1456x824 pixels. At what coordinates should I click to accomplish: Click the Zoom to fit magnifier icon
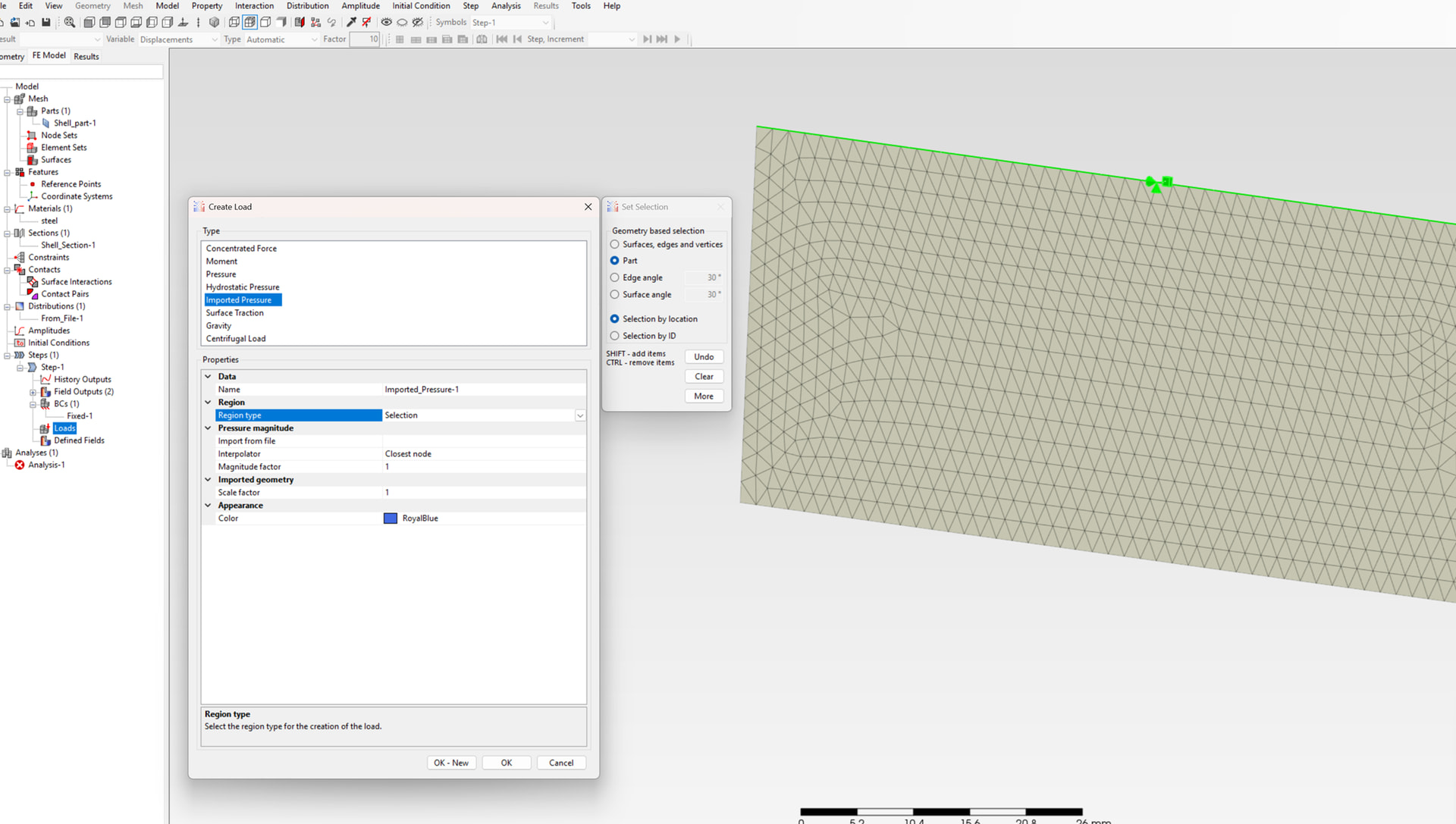pyautogui.click(x=70, y=22)
